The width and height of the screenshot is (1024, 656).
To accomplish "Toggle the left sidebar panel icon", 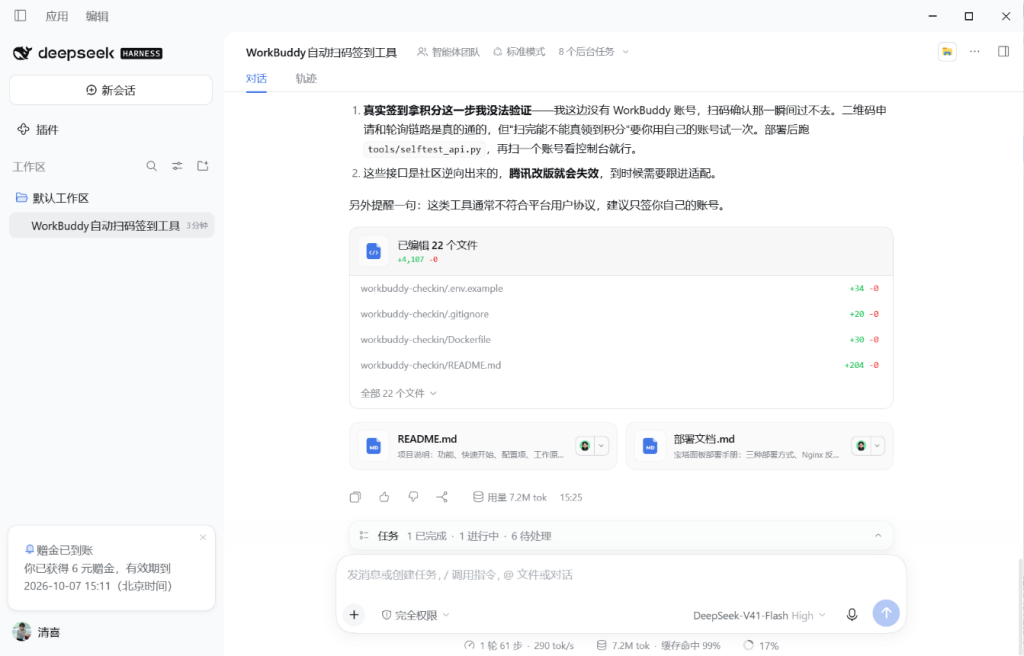I will (20, 16).
